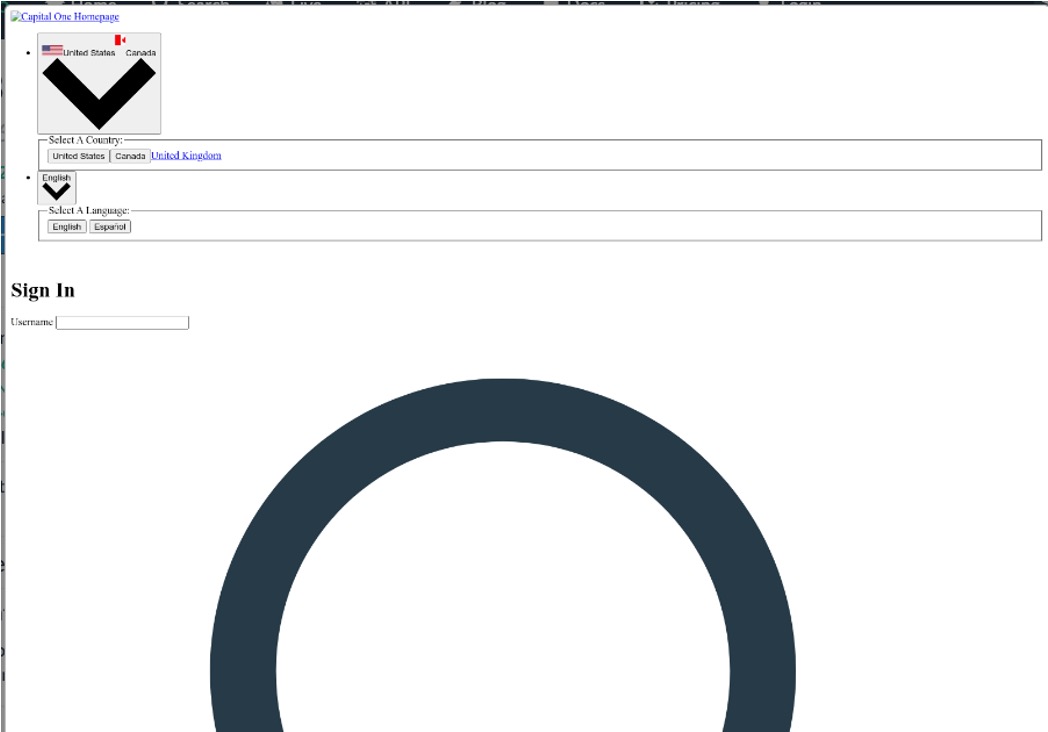The height and width of the screenshot is (732, 1048).
Task: Click the Select A Country legend
Action: point(85,140)
